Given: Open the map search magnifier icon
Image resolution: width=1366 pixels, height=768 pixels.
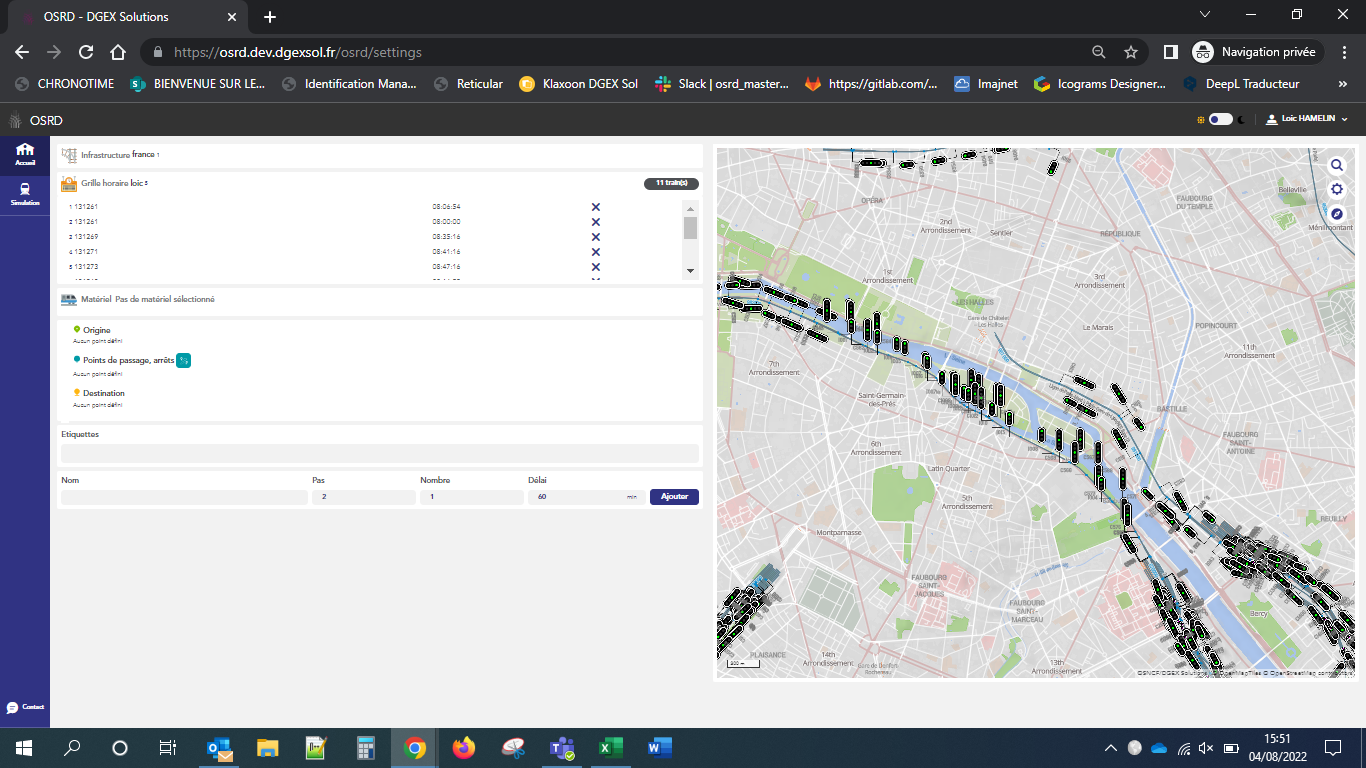Looking at the screenshot, I should tap(1337, 165).
